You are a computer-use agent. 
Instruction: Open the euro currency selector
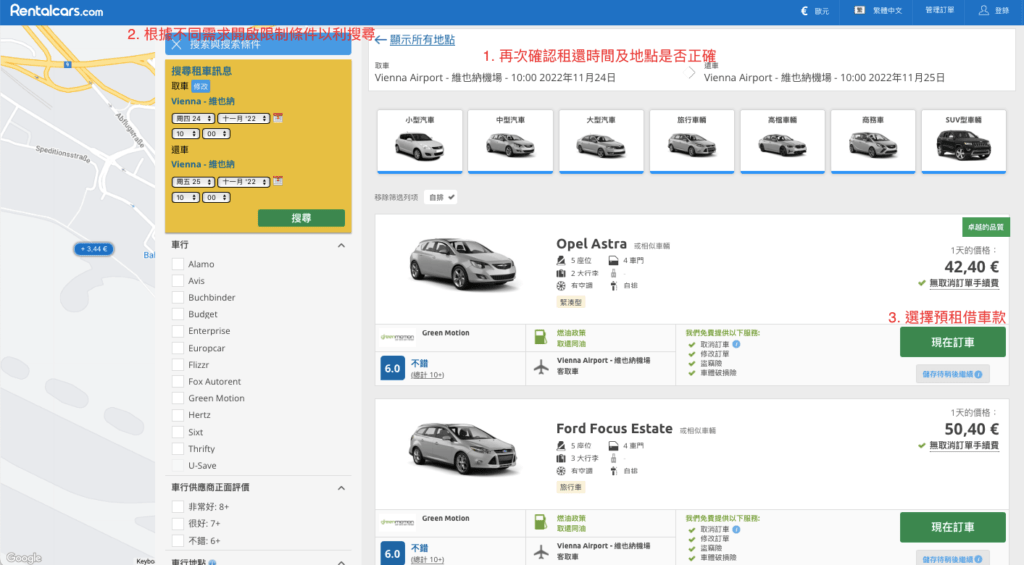click(814, 10)
